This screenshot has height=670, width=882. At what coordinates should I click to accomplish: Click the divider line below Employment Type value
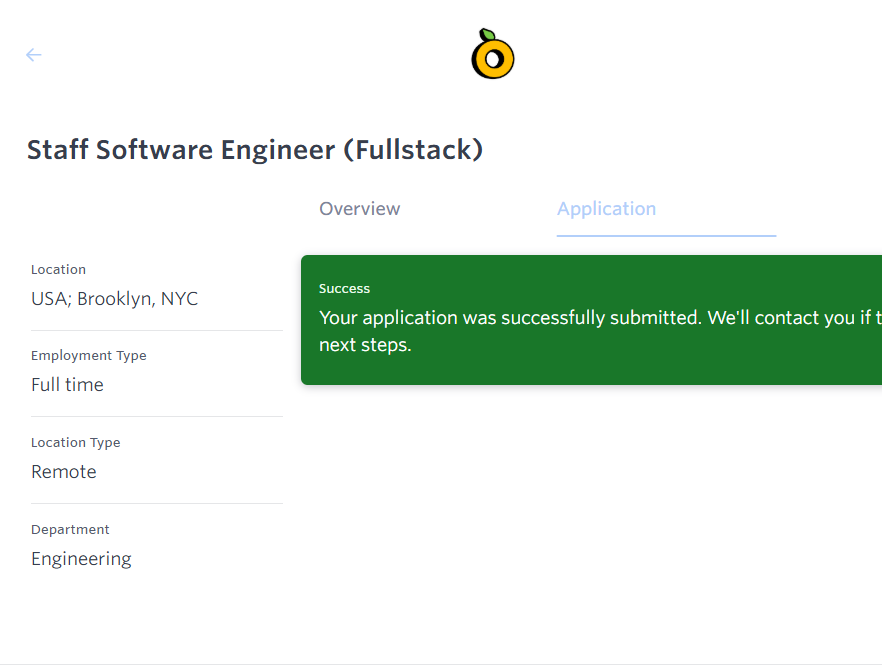[156, 416]
